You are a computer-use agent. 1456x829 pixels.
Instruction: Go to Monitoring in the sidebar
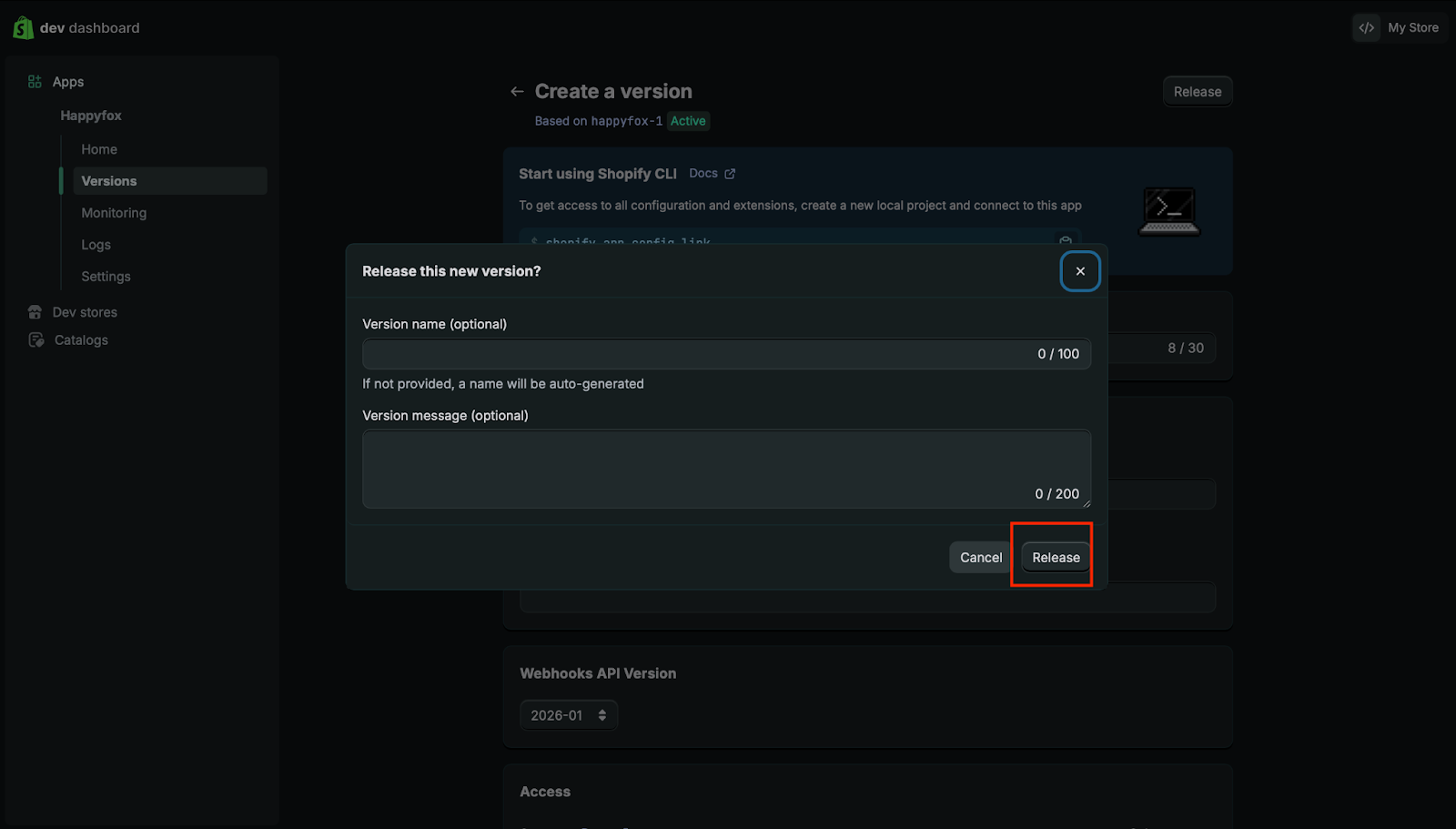114,213
